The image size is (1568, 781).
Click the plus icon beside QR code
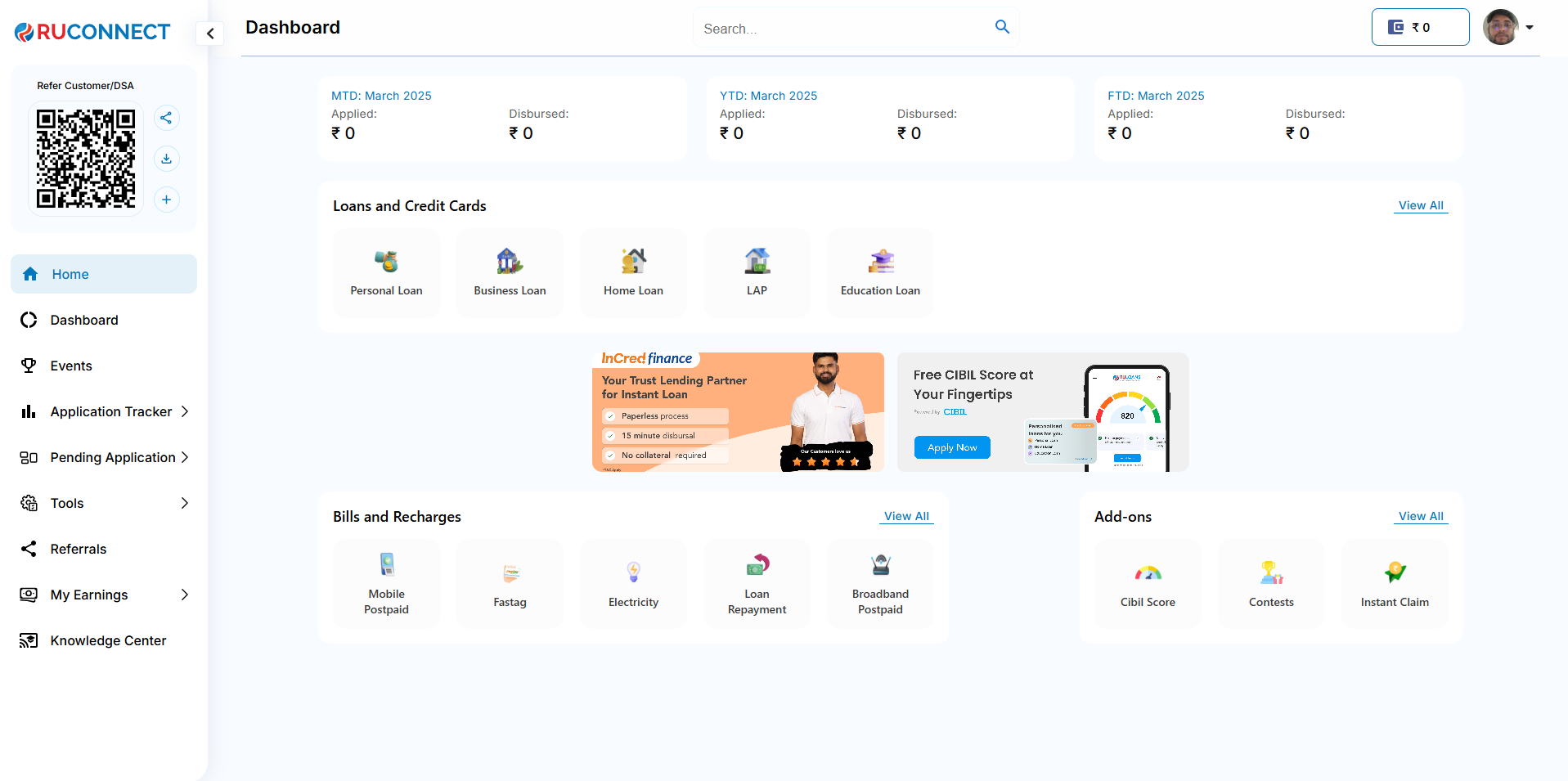tap(166, 200)
